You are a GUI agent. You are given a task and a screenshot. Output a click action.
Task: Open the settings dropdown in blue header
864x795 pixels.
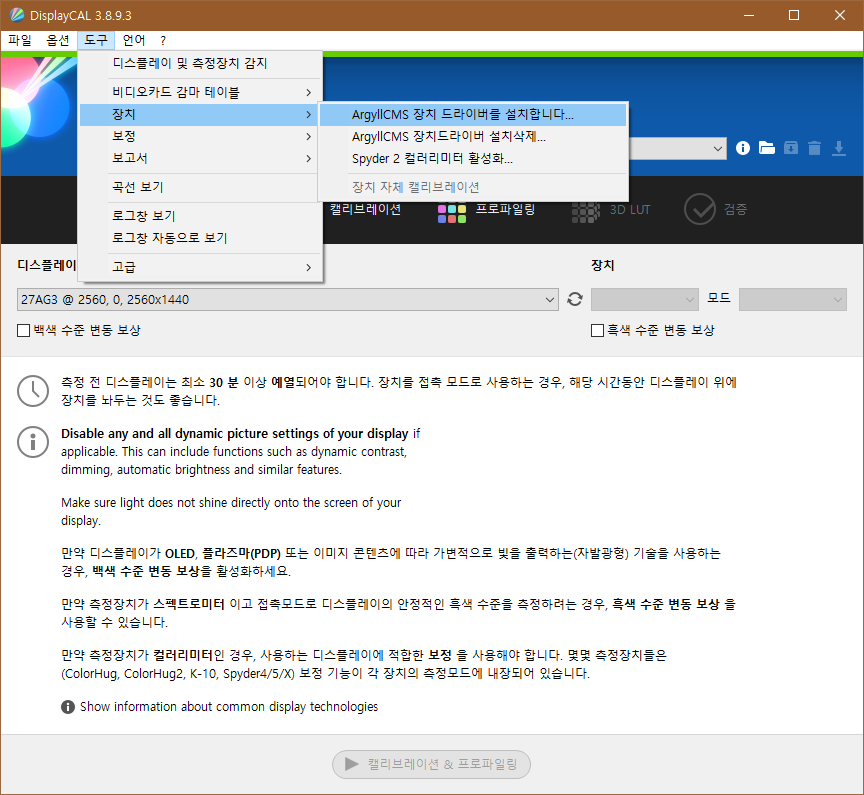(677, 148)
